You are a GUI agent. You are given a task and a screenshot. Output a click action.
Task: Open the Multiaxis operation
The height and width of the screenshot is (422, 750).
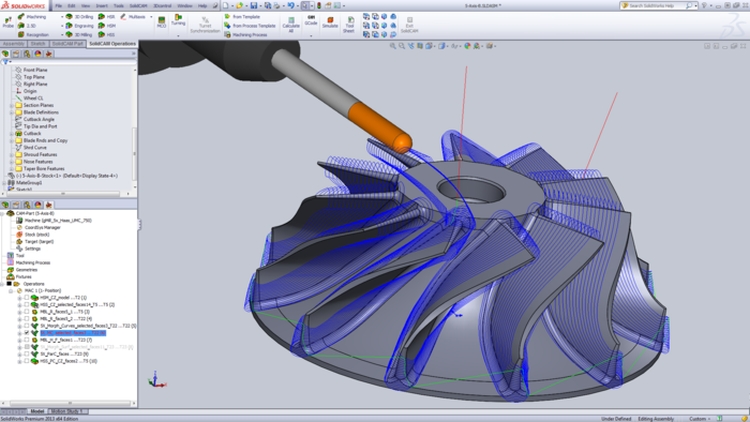(x=133, y=17)
